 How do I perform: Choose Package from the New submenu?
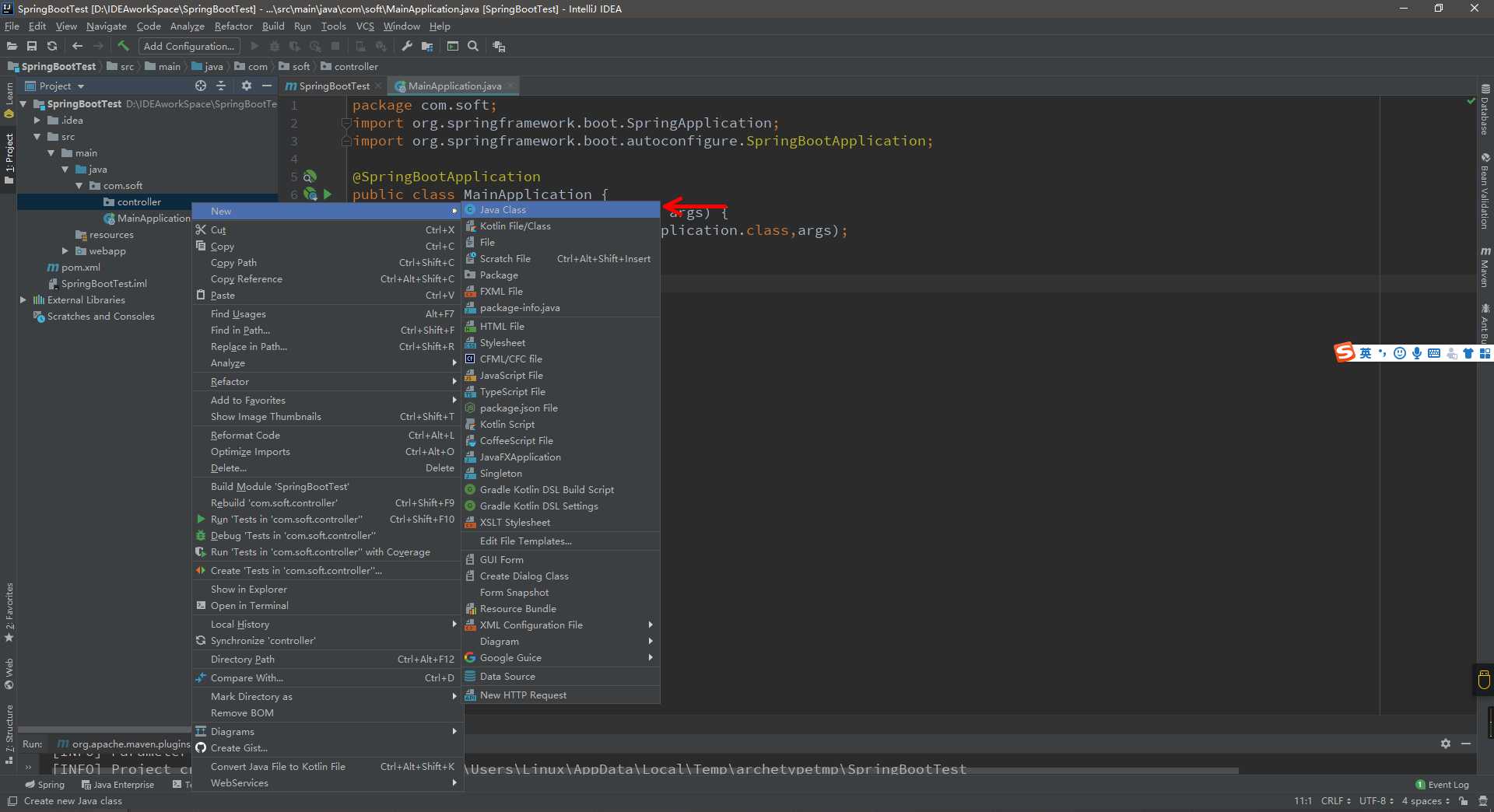click(x=560, y=275)
